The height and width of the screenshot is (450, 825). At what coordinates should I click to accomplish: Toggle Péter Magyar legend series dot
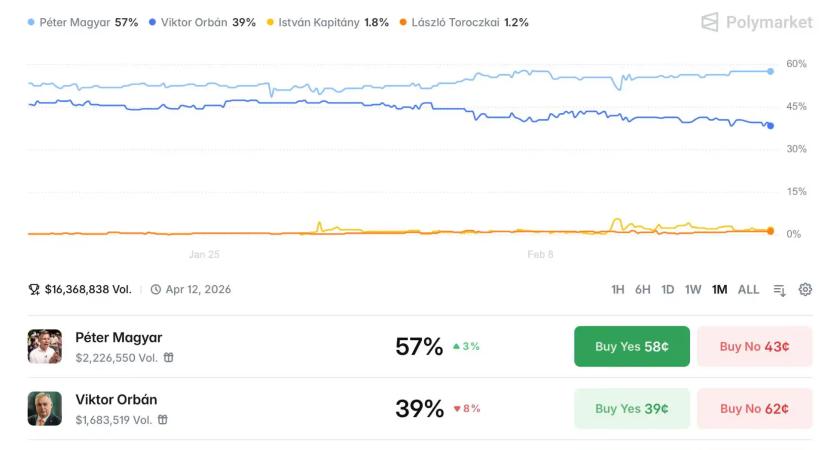[x=32, y=22]
